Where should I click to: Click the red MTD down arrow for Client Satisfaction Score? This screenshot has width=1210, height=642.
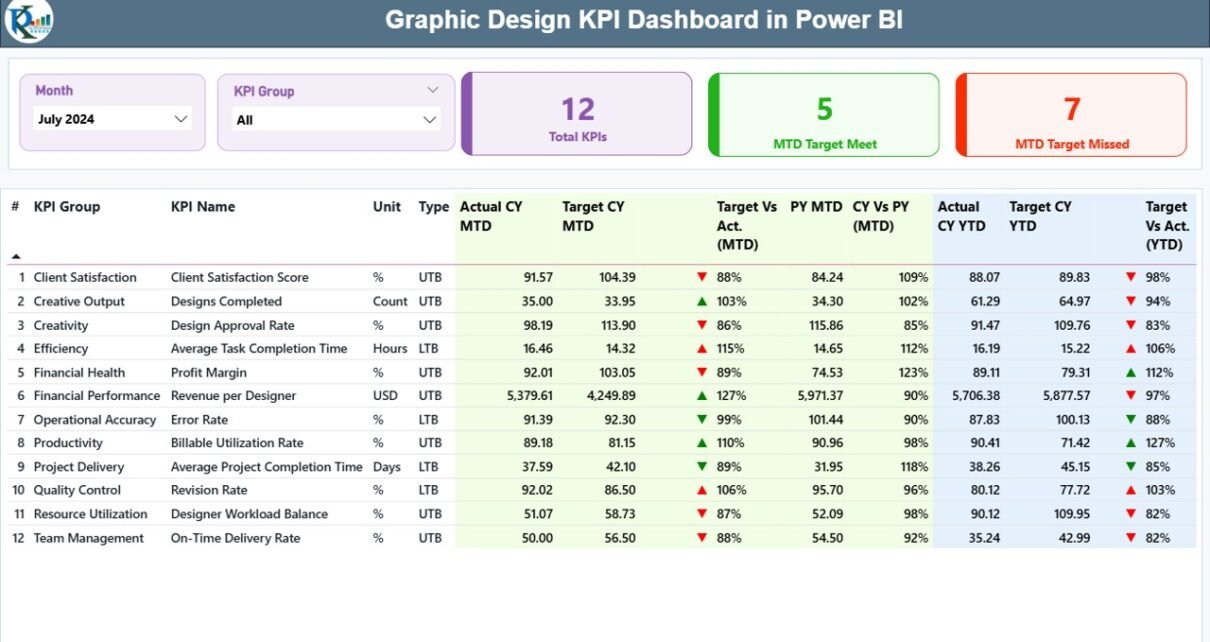coord(702,277)
